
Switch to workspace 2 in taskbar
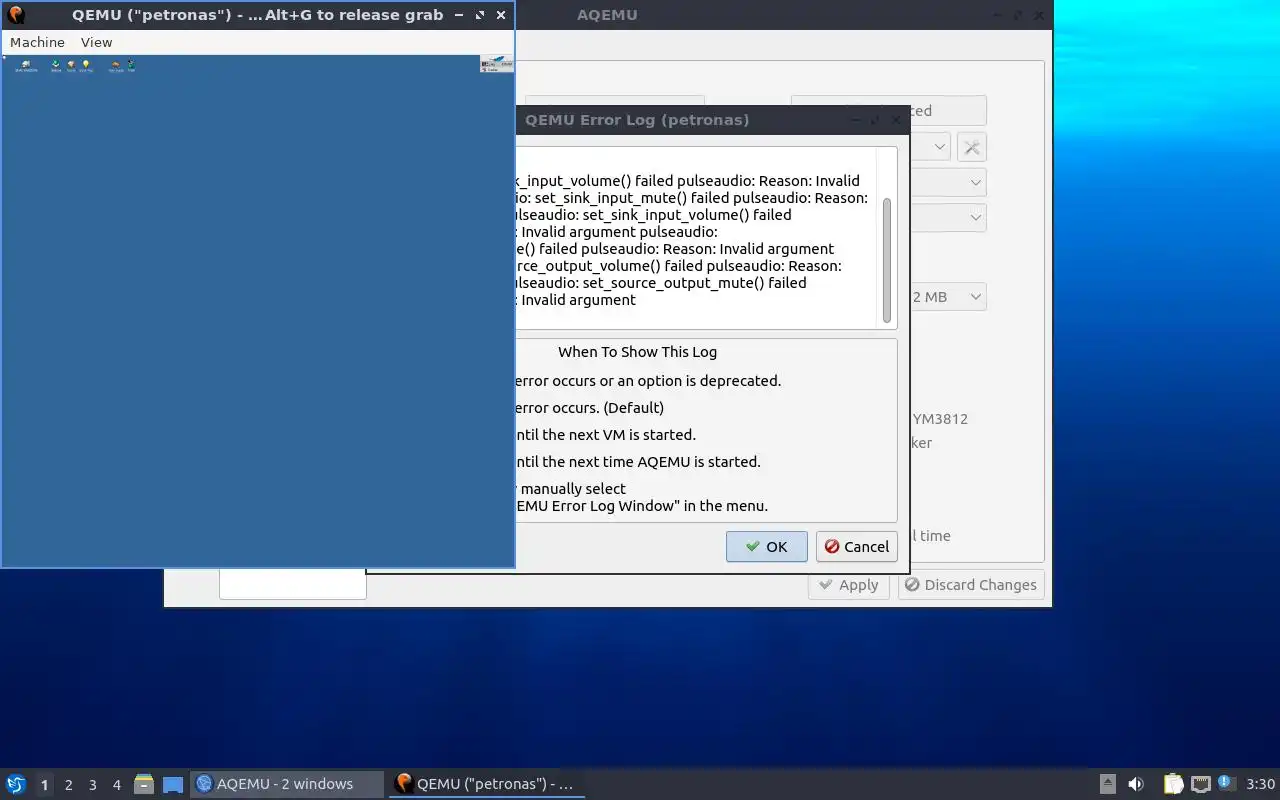(x=69, y=785)
